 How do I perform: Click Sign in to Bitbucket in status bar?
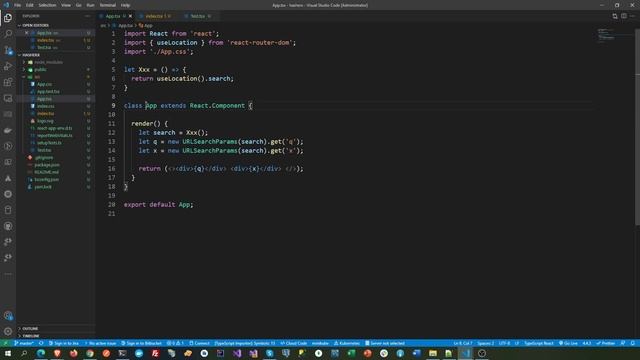click(x=141, y=343)
